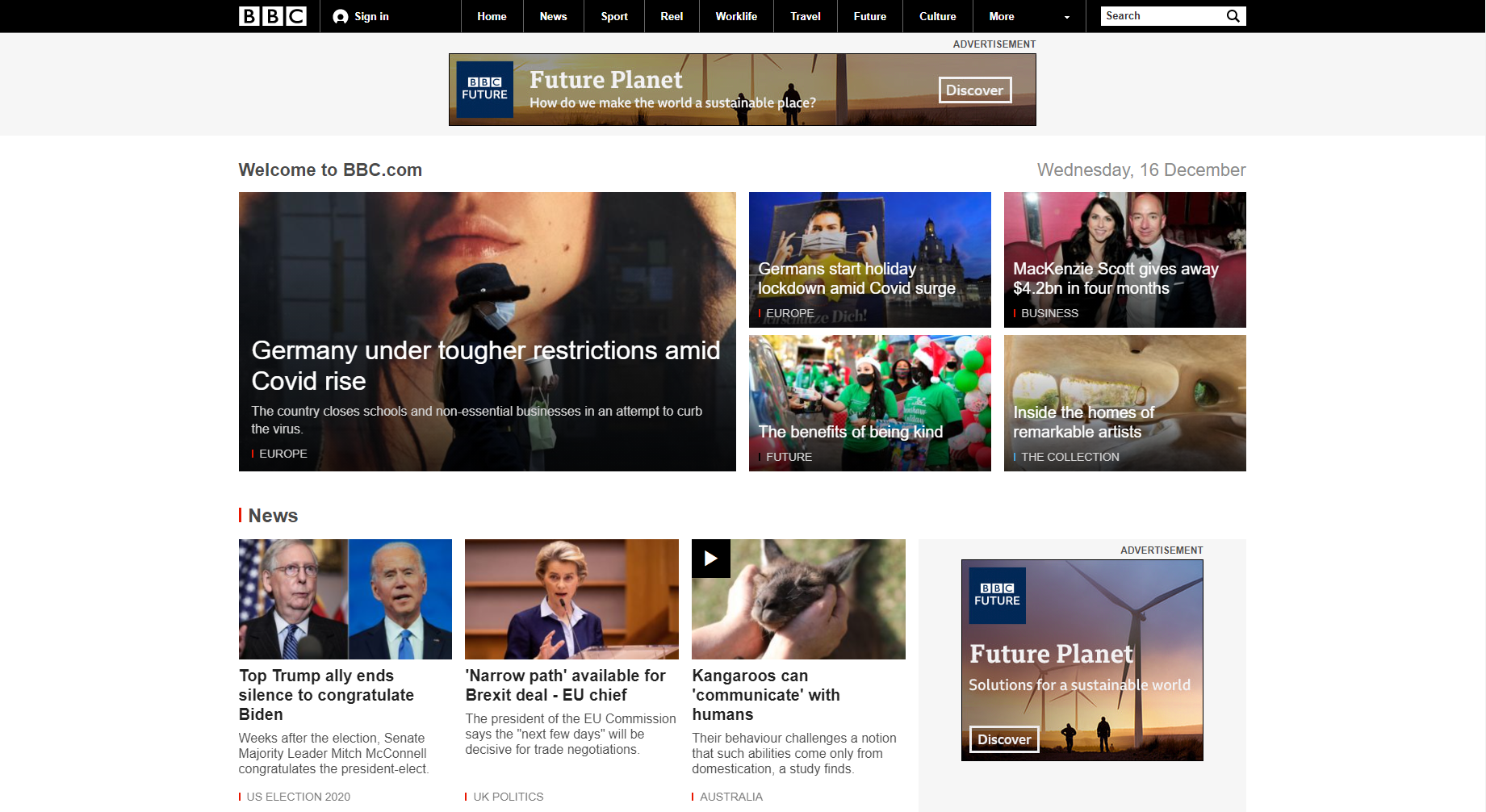Click the FUTURE tag on kindness story
Screen dimensions: 1486x812
[x=789, y=457]
